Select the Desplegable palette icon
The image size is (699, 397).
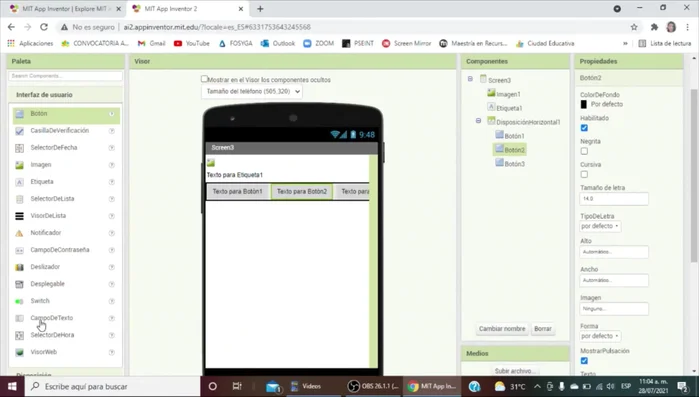tap(20, 284)
